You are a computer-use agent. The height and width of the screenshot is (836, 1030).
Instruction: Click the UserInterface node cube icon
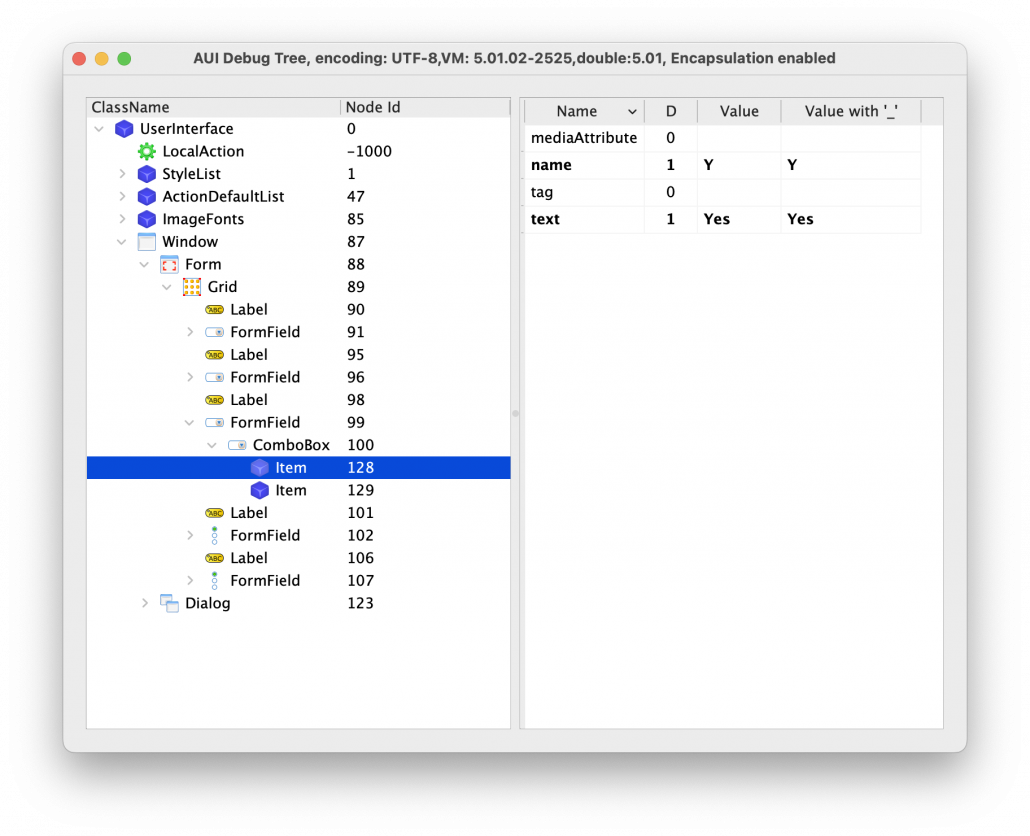(124, 129)
